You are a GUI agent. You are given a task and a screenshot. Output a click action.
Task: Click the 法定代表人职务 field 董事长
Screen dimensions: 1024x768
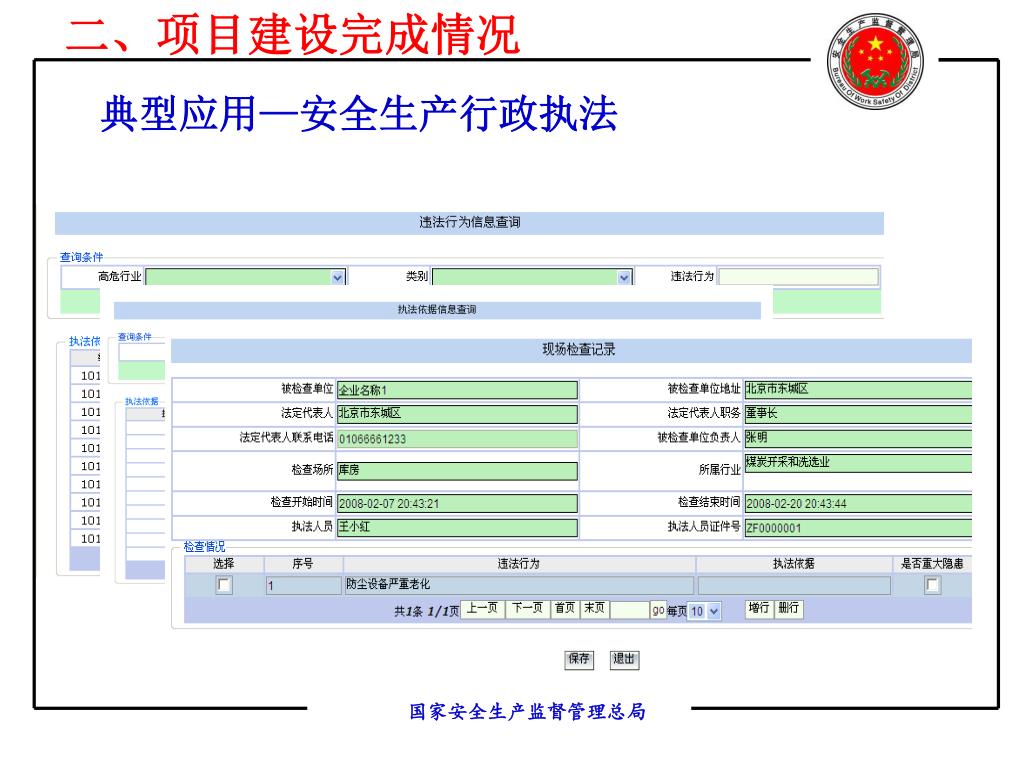tap(858, 414)
